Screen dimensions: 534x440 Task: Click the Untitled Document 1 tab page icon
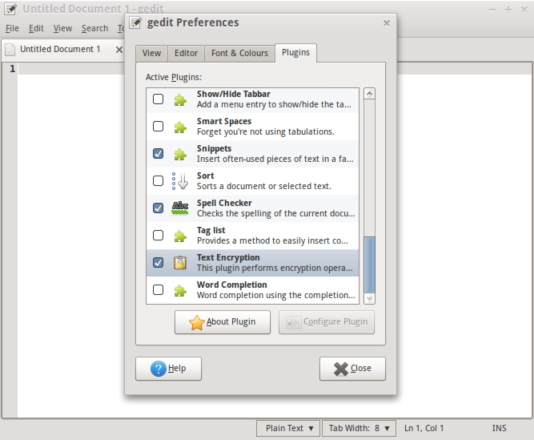click(x=10, y=49)
